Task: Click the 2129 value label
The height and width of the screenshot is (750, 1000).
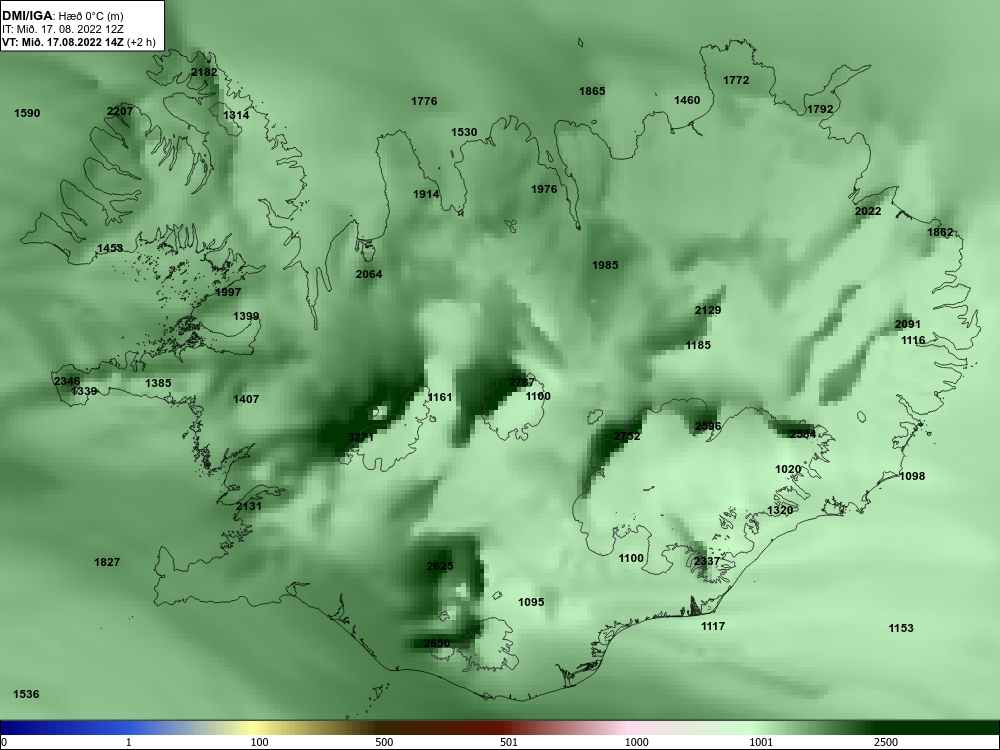Action: (x=708, y=310)
